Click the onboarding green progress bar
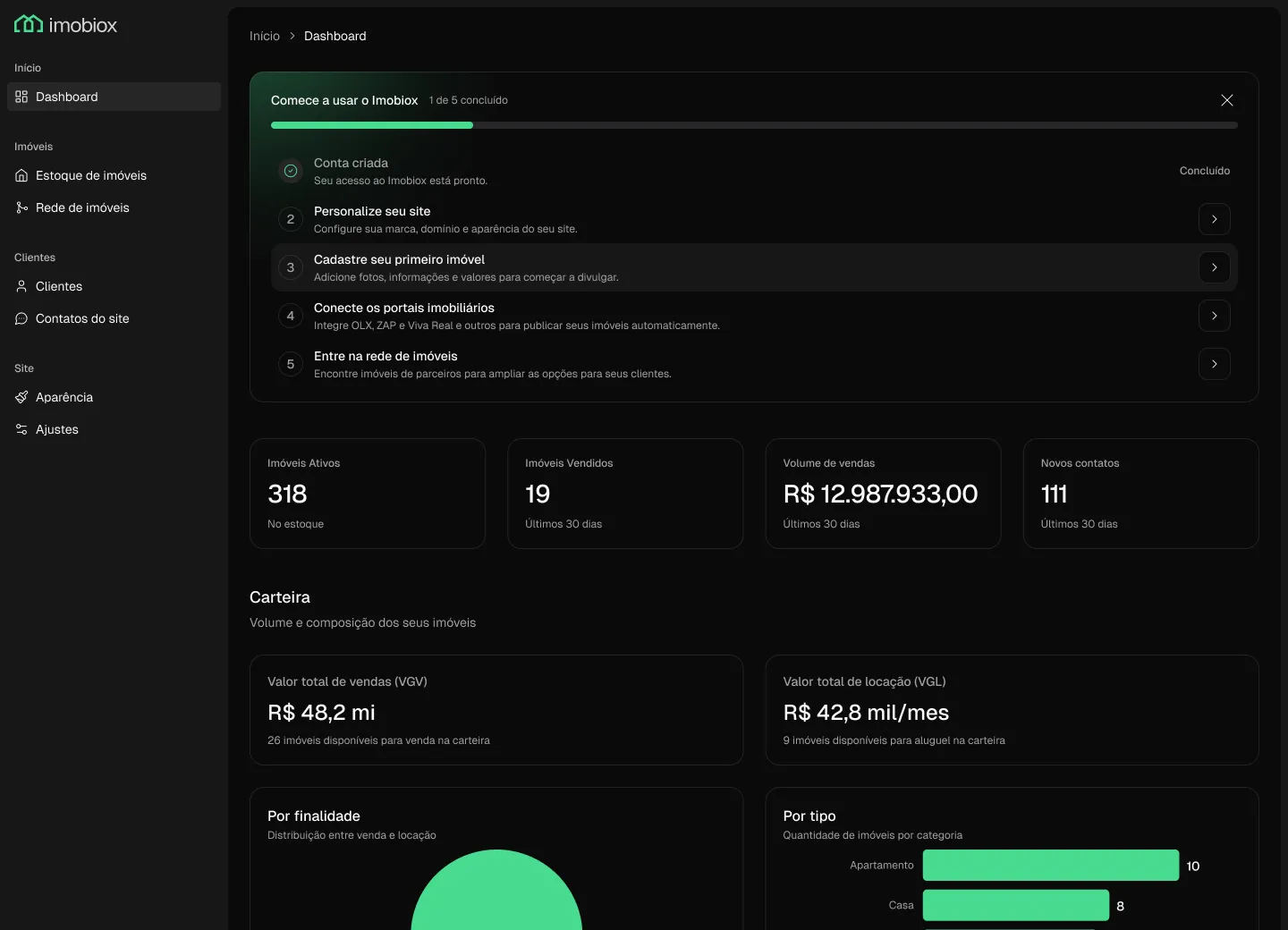 tap(372, 125)
